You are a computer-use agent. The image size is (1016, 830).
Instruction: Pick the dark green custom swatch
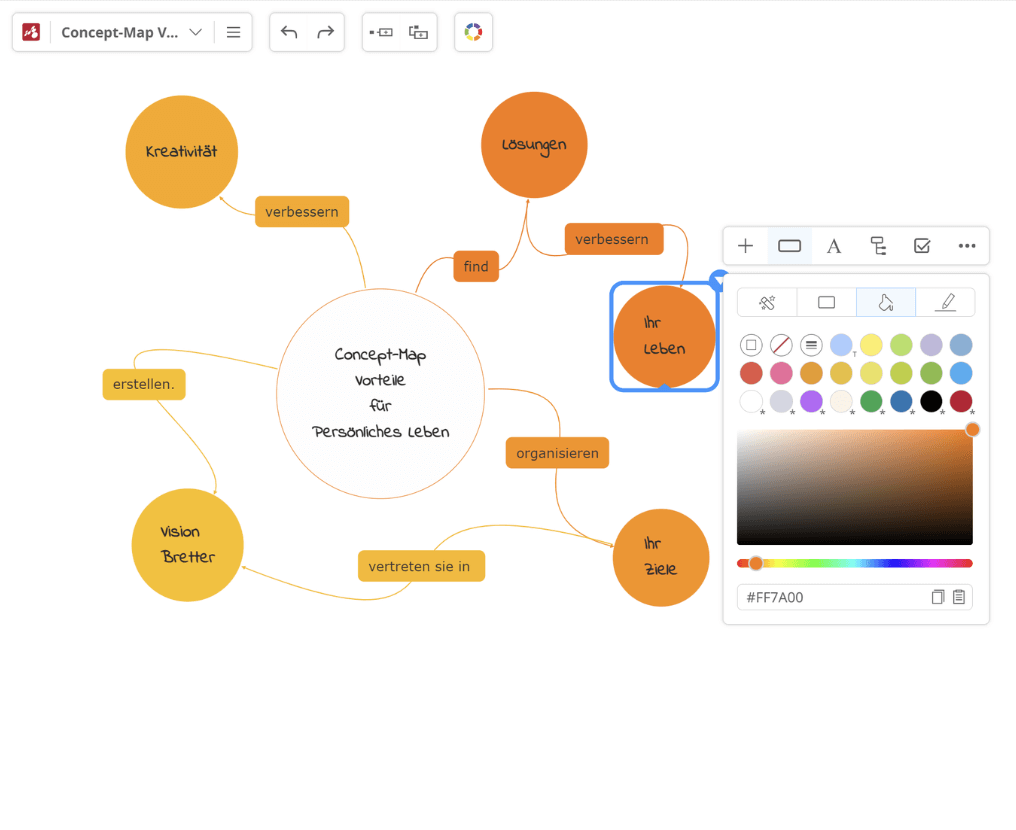pyautogui.click(x=871, y=401)
